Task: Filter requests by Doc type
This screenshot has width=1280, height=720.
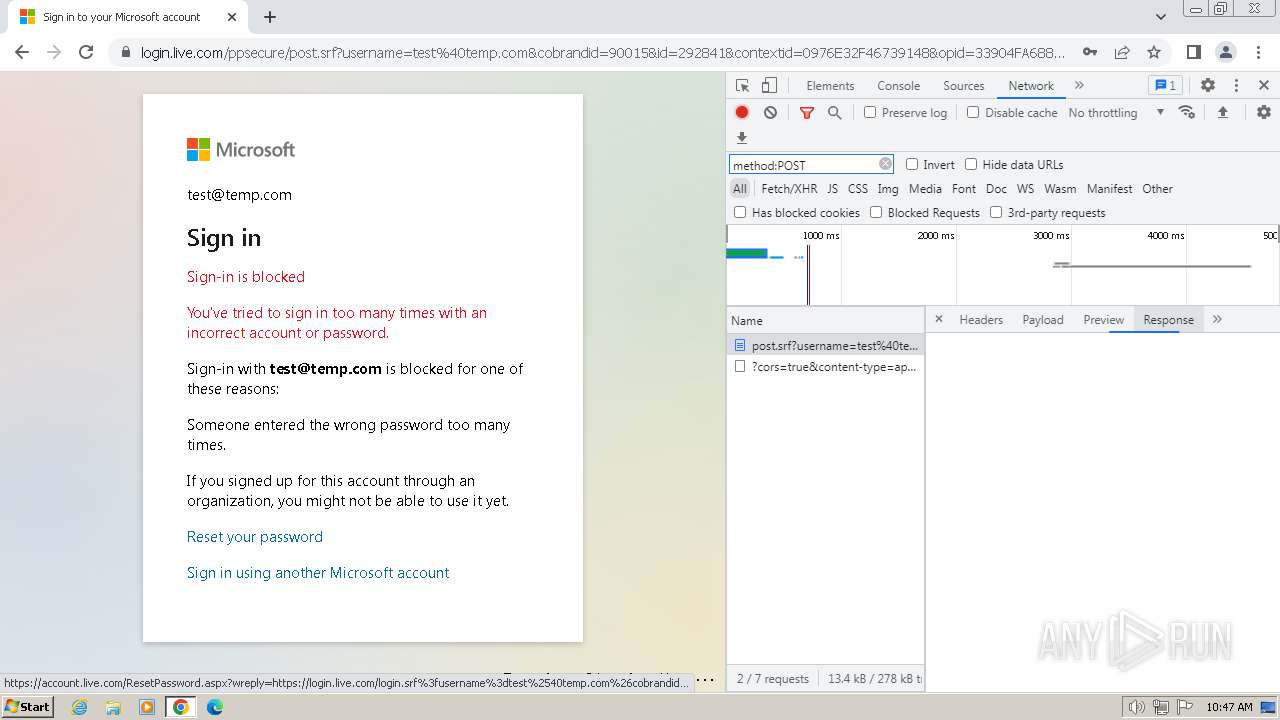Action: coord(996,189)
